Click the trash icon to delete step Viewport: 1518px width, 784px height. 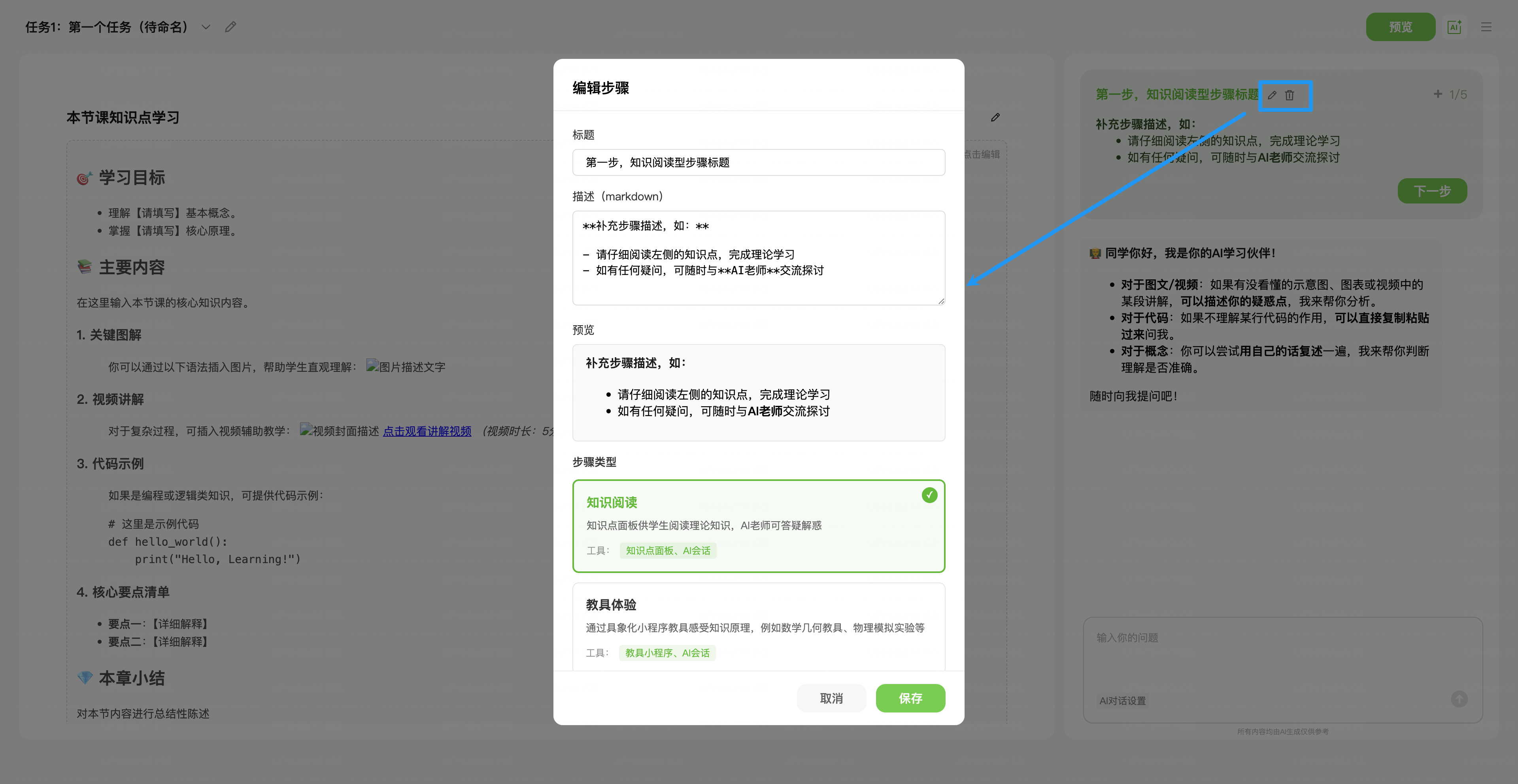click(x=1290, y=95)
